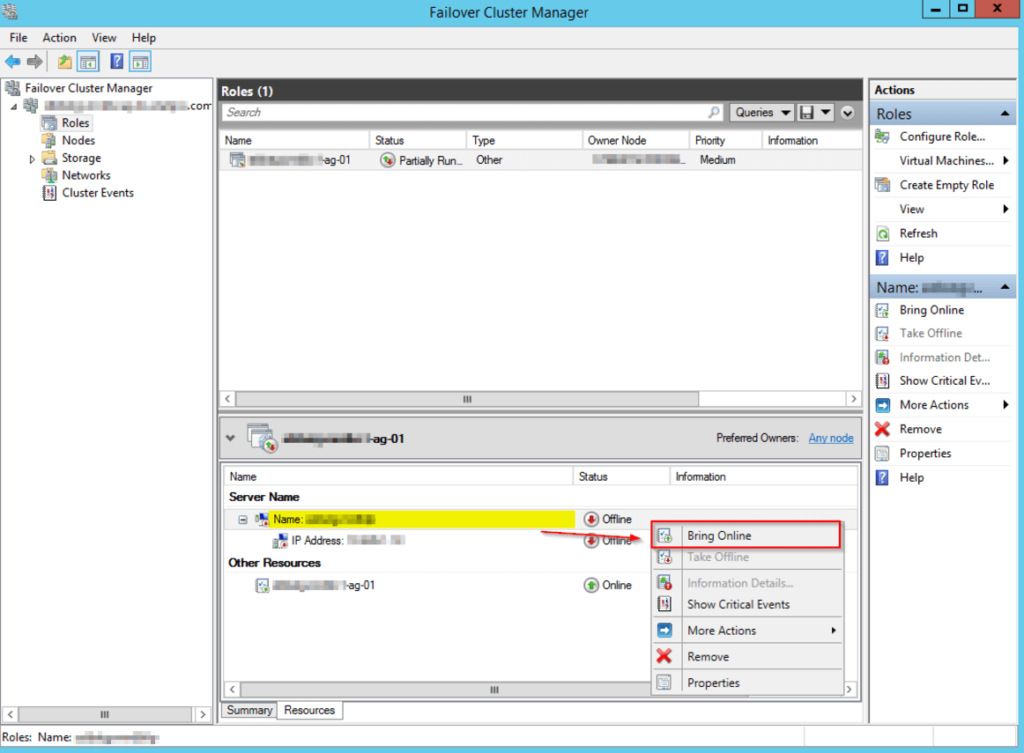Collapse the Server Name resource tree

point(242,520)
